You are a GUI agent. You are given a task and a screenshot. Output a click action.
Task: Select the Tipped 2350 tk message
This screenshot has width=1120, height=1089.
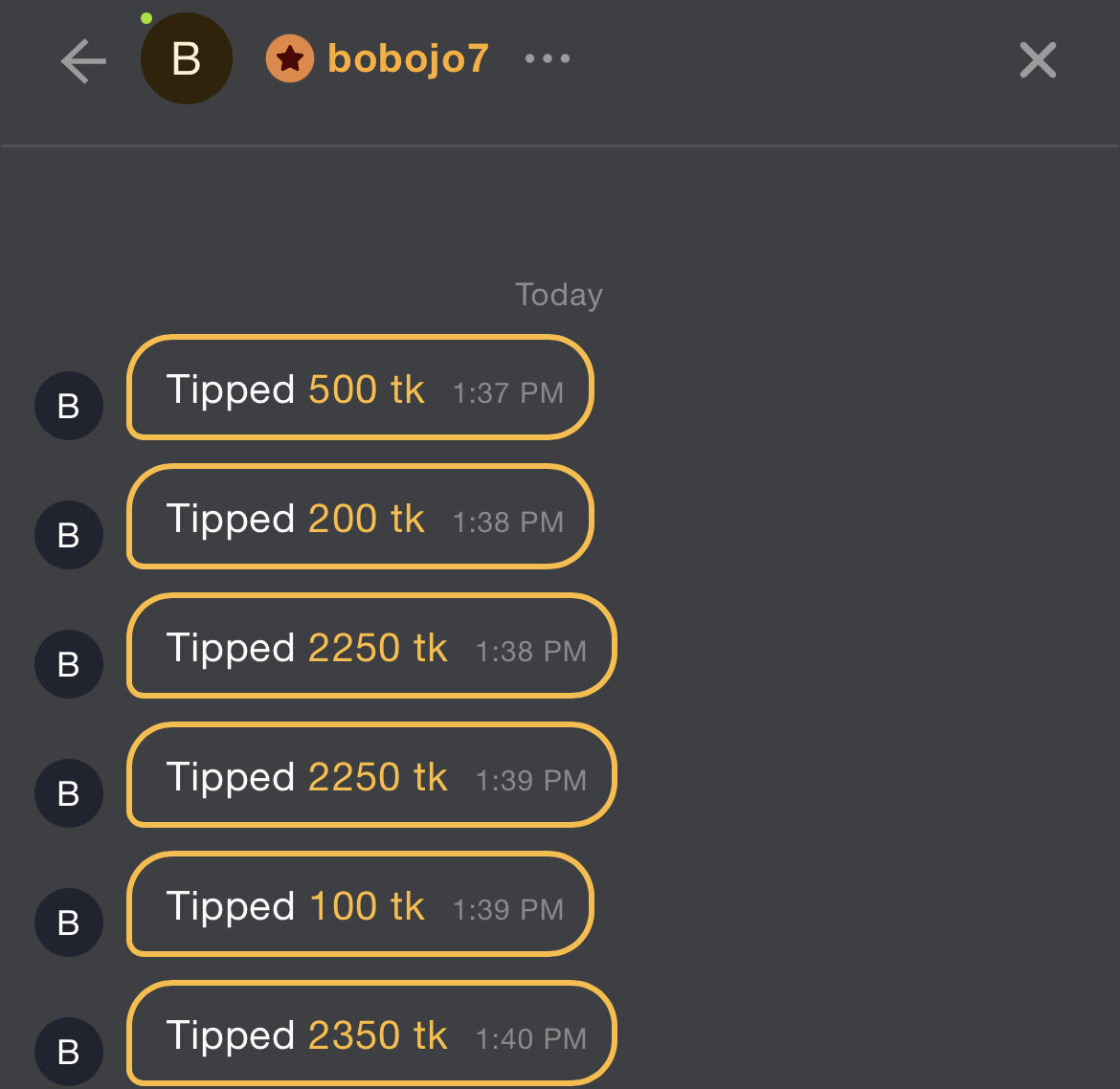point(371,1033)
